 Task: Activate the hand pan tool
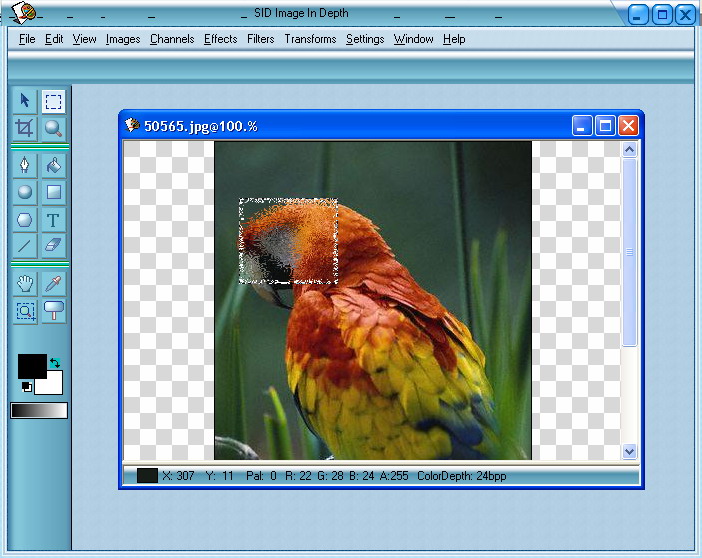pos(25,284)
